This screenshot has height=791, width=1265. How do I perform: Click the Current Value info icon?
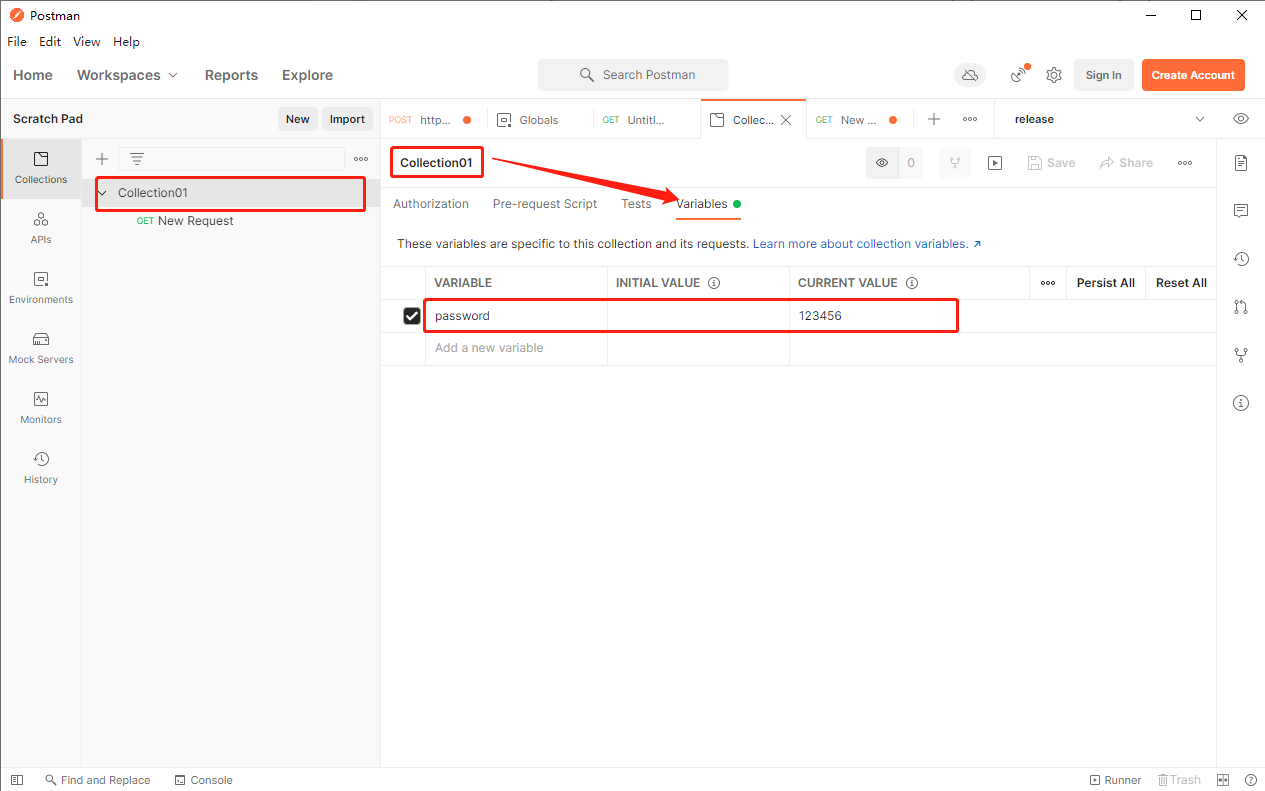coord(912,283)
